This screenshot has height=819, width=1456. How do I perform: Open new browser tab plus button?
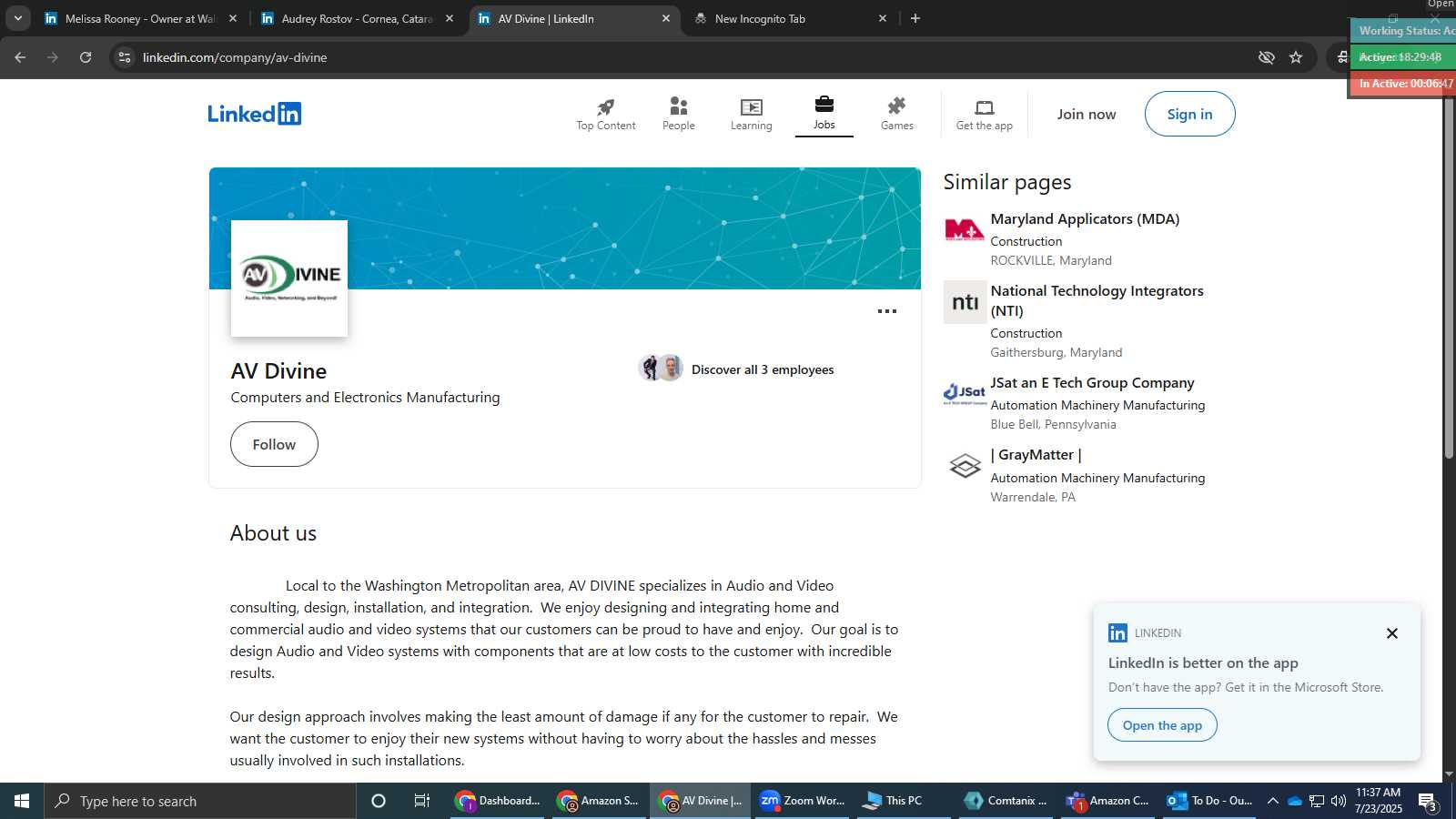(915, 18)
